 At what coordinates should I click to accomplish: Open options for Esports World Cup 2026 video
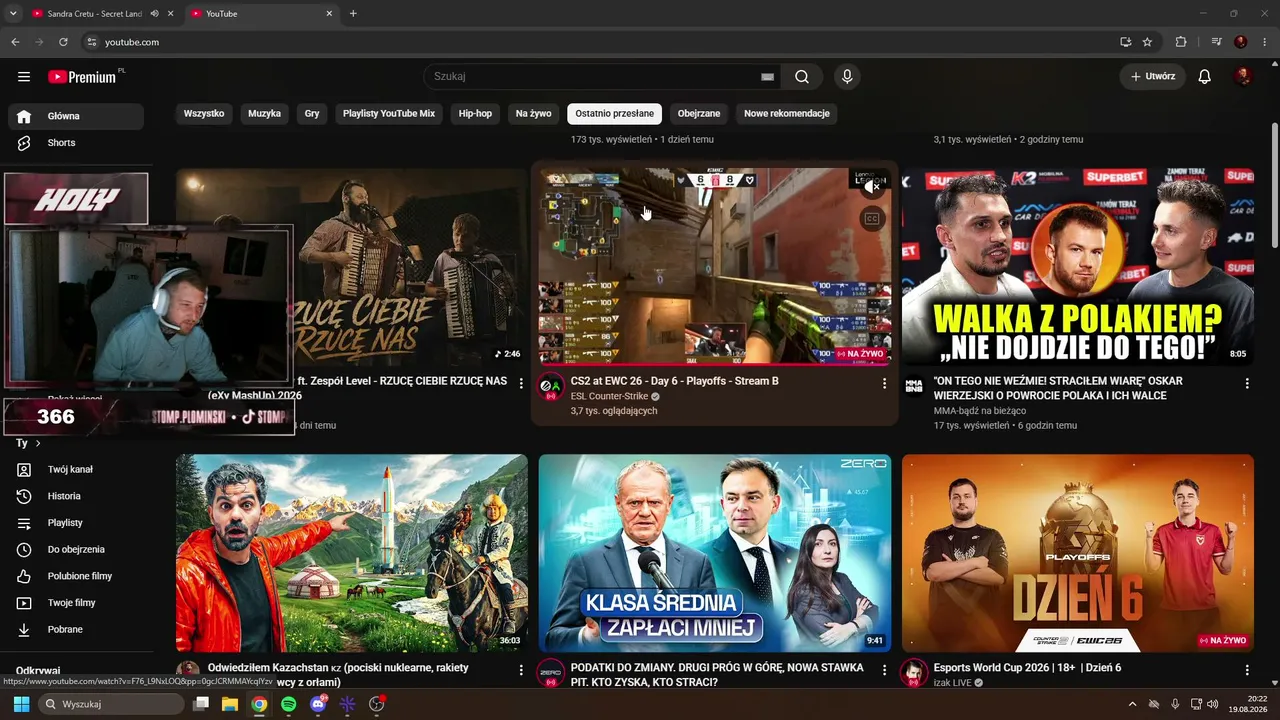click(1247, 670)
